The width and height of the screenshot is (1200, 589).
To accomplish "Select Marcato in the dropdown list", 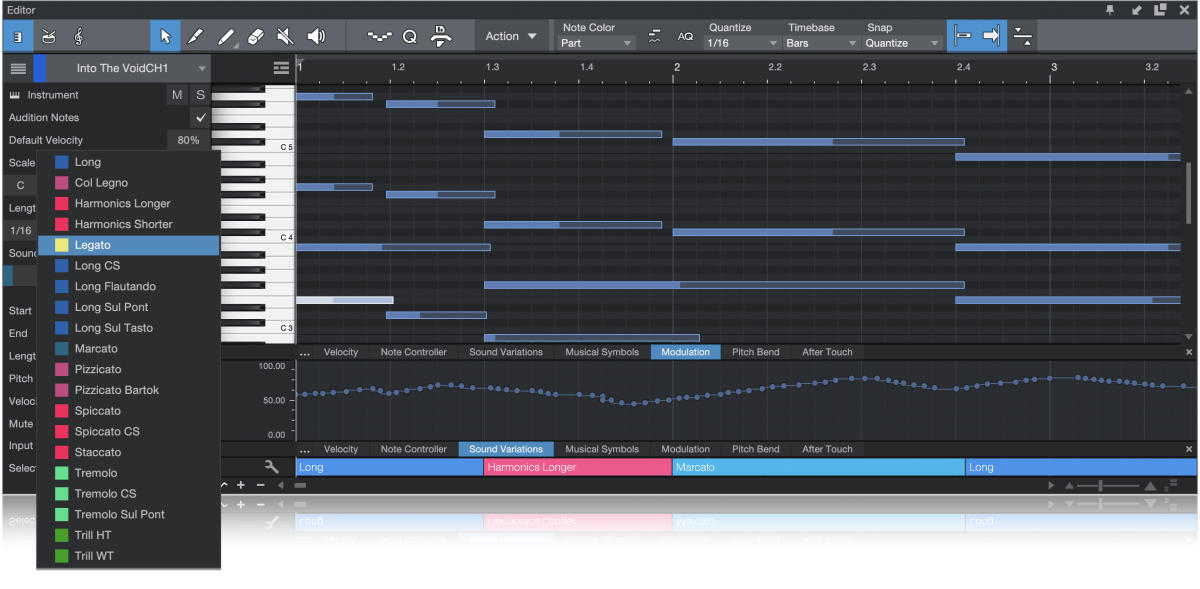I will (x=128, y=349).
